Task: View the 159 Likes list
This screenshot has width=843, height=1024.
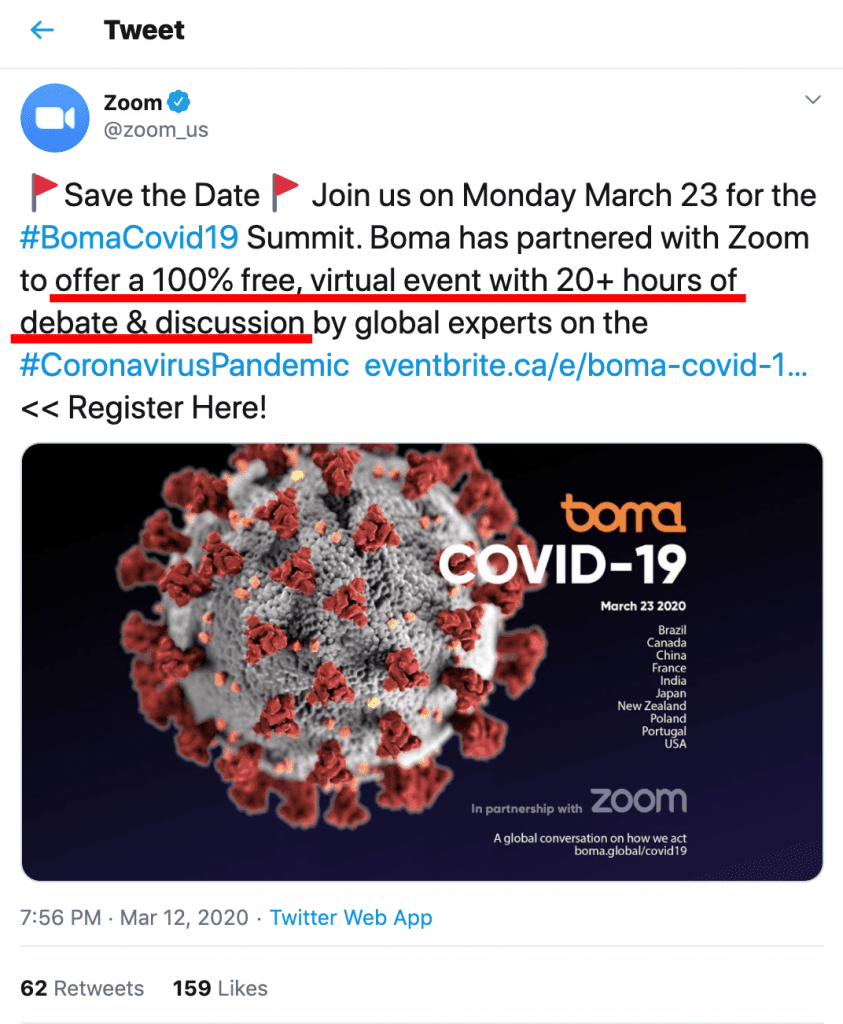Action: click(219, 988)
